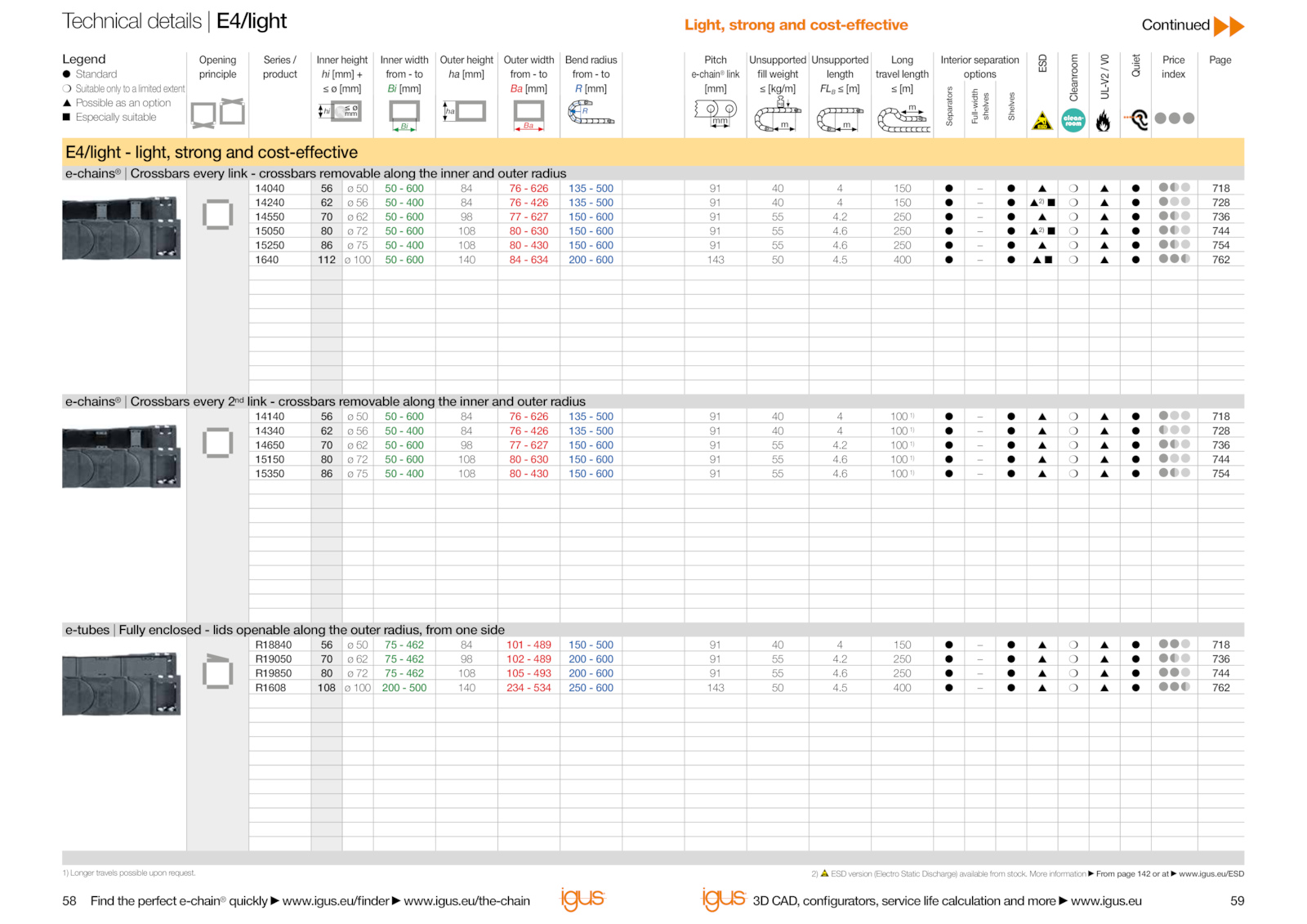Click the e-tubes lid opening principle icon
Viewport: 1307px width, 924px height.
pyautogui.click(x=218, y=672)
